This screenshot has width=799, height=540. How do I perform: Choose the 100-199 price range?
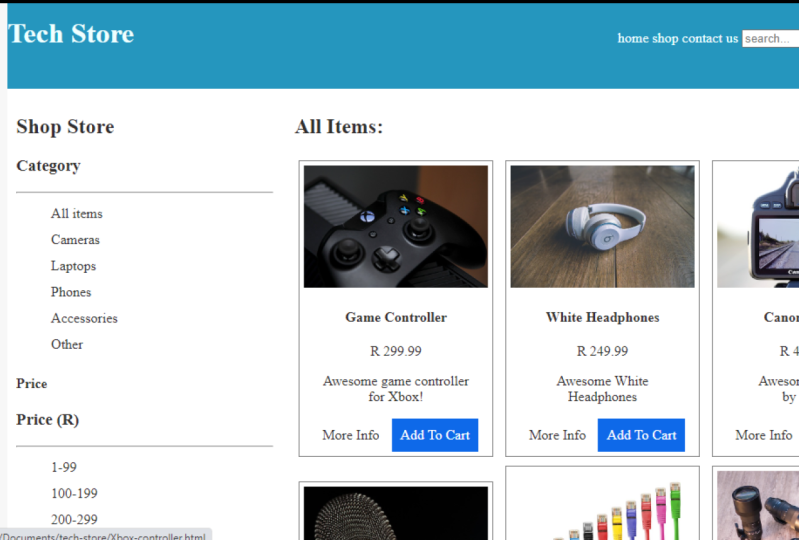(74, 493)
